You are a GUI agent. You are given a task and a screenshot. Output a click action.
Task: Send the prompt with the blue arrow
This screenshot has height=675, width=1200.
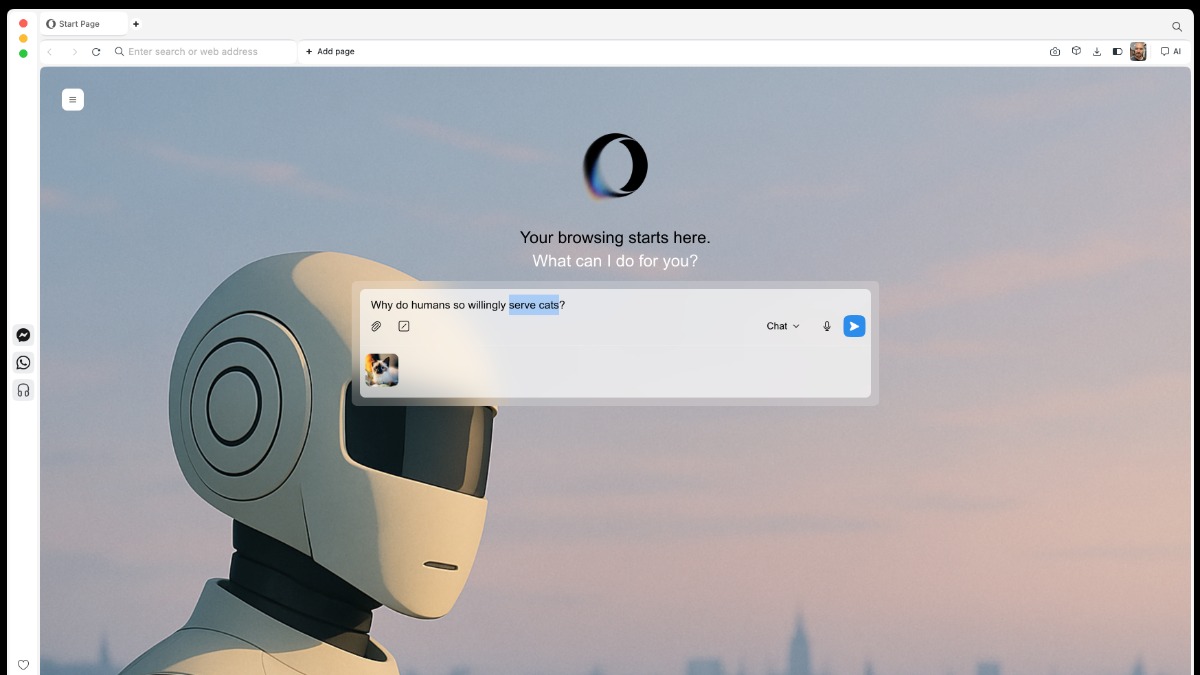854,326
